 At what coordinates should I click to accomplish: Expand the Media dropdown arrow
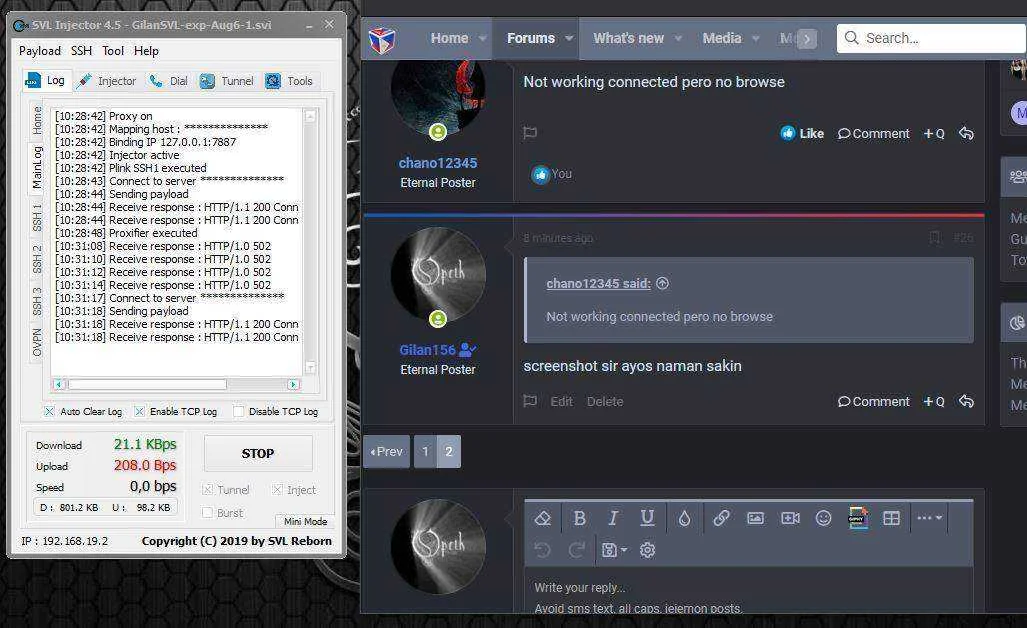pyautogui.click(x=755, y=39)
